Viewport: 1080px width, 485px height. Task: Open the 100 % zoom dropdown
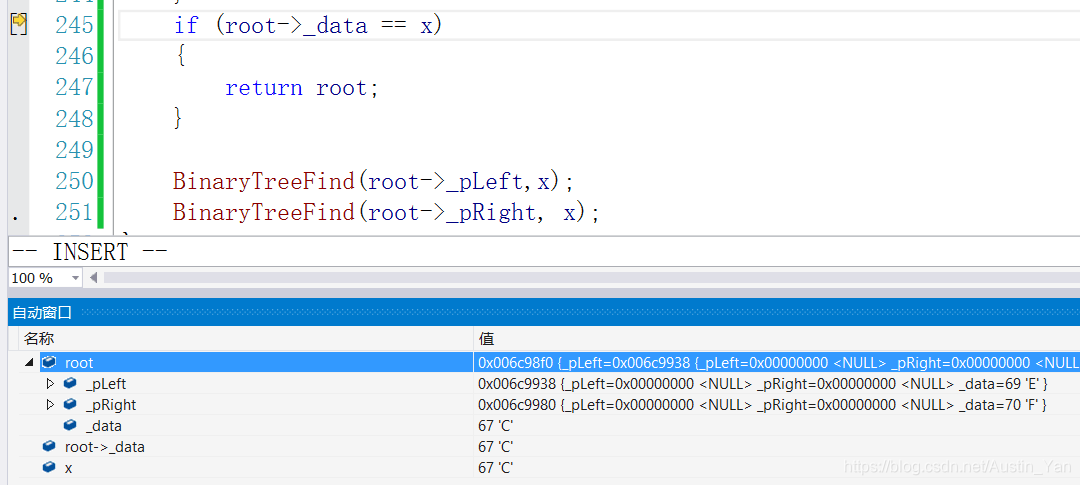coord(75,278)
